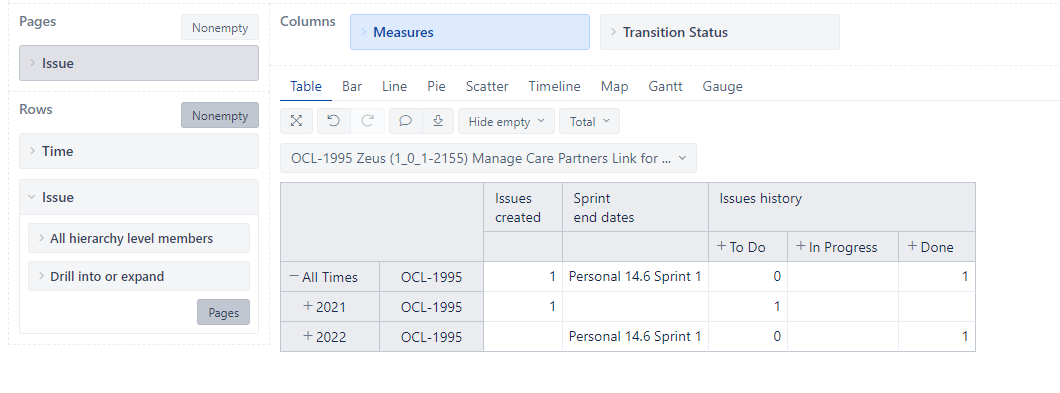Open the Total dropdown
The height and width of the screenshot is (393, 1060).
(589, 121)
